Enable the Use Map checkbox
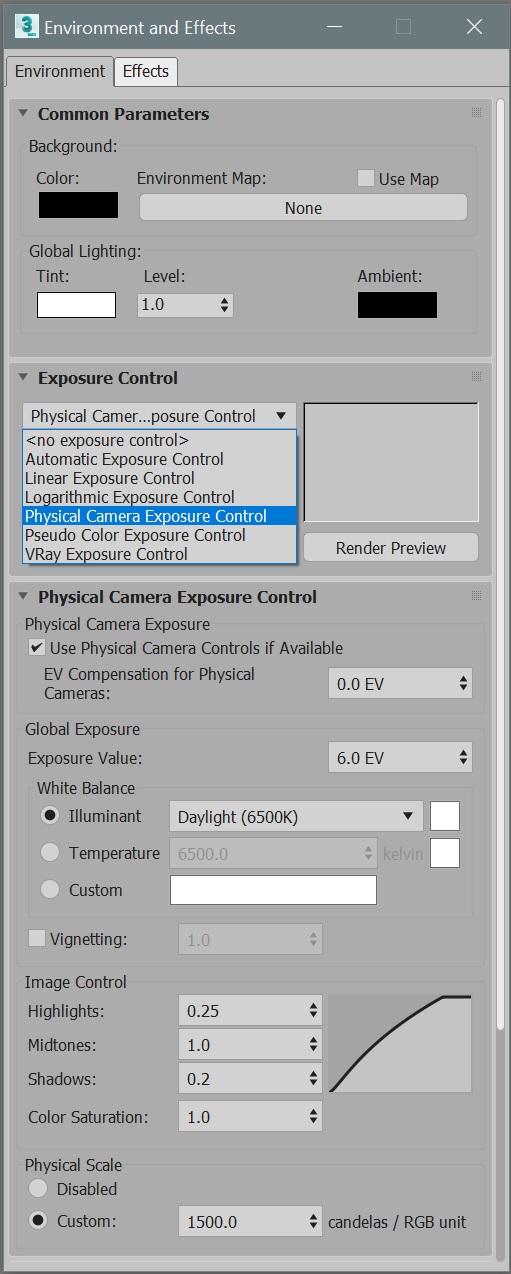 pyautogui.click(x=366, y=179)
